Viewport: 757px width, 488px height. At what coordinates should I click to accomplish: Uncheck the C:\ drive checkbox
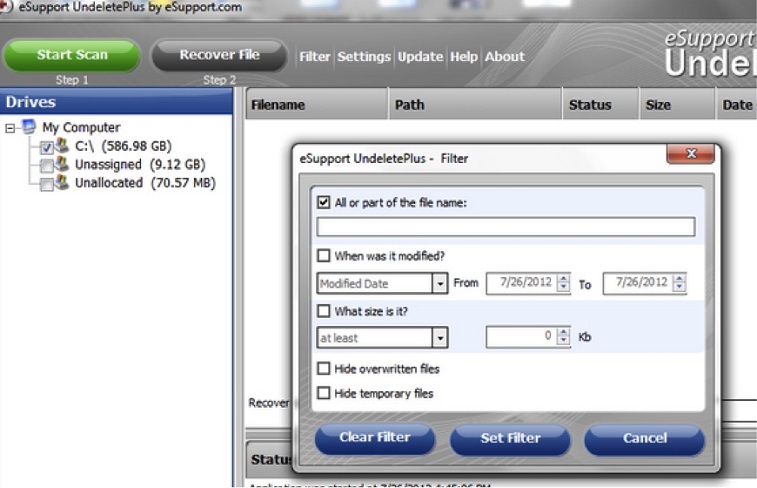(46, 147)
